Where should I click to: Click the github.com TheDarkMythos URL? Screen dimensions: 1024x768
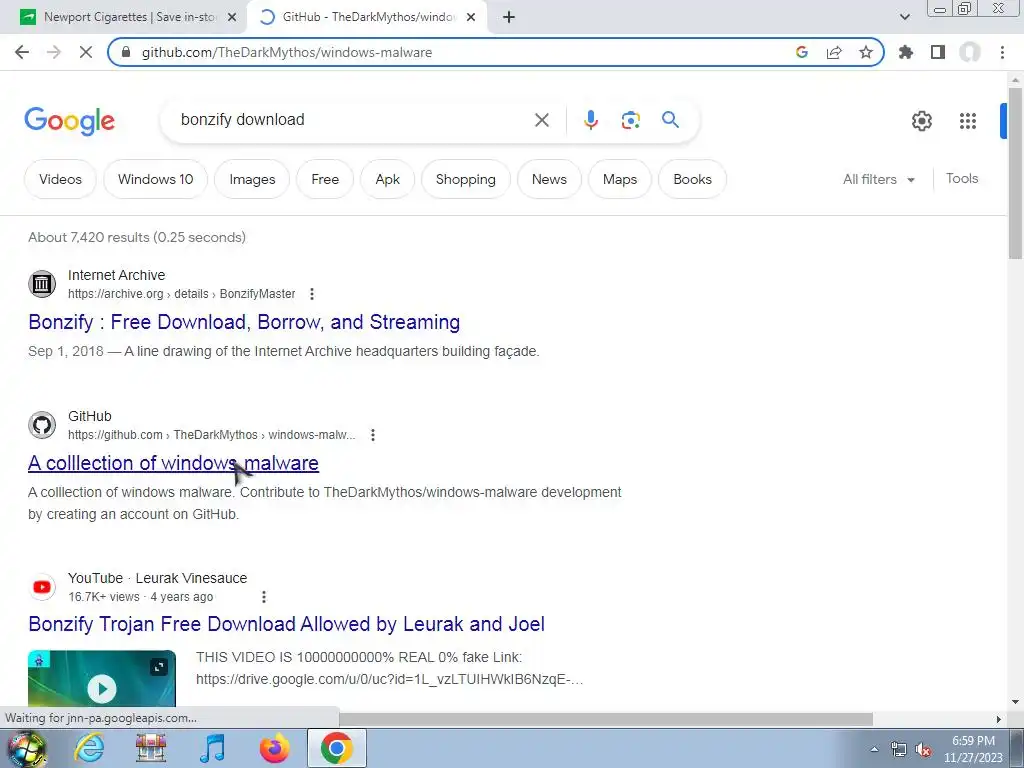(212, 435)
